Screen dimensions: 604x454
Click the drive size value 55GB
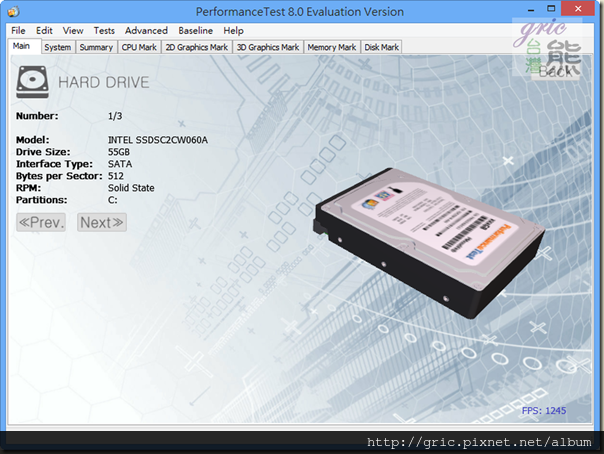[119, 152]
